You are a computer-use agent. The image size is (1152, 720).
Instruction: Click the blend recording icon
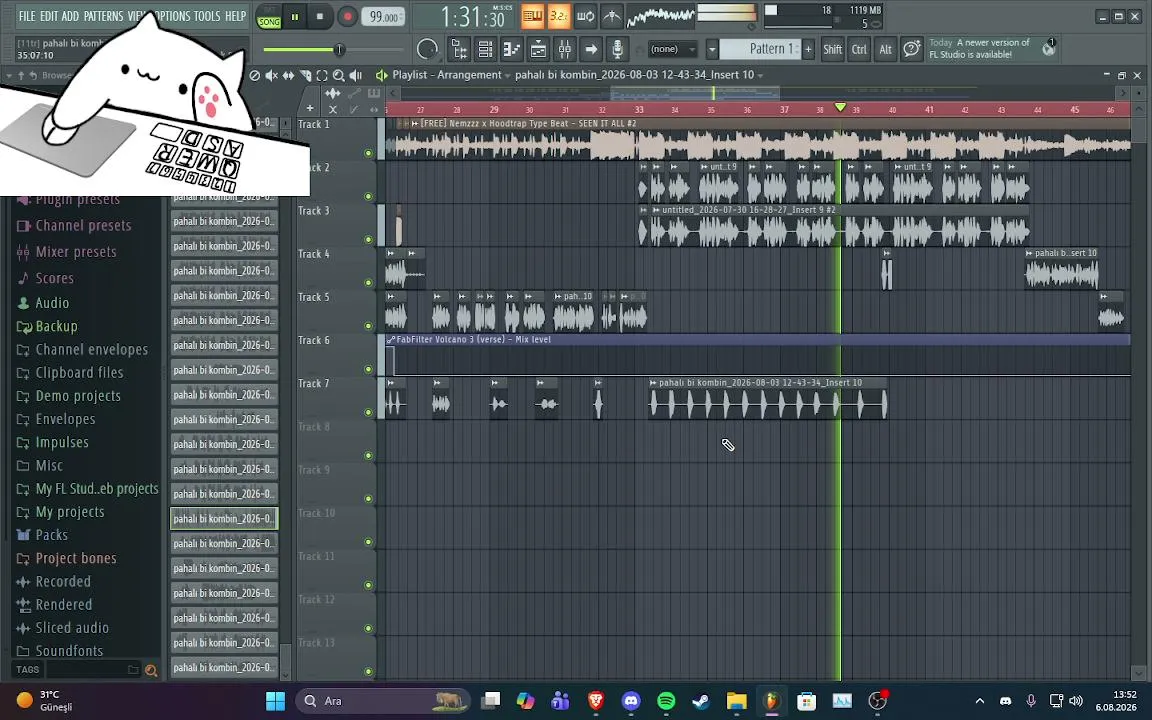(612, 15)
